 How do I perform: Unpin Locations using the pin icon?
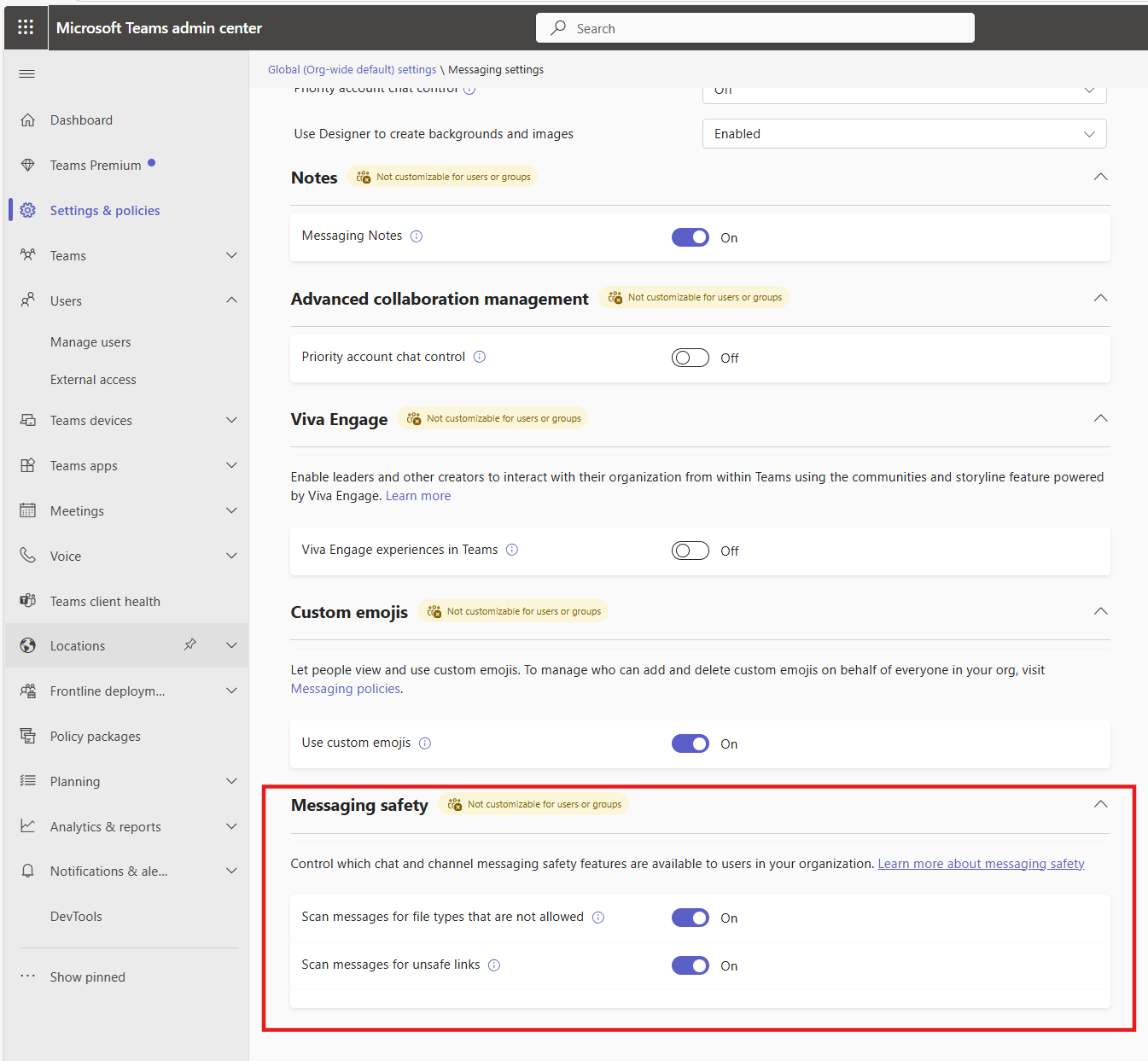pyautogui.click(x=190, y=645)
